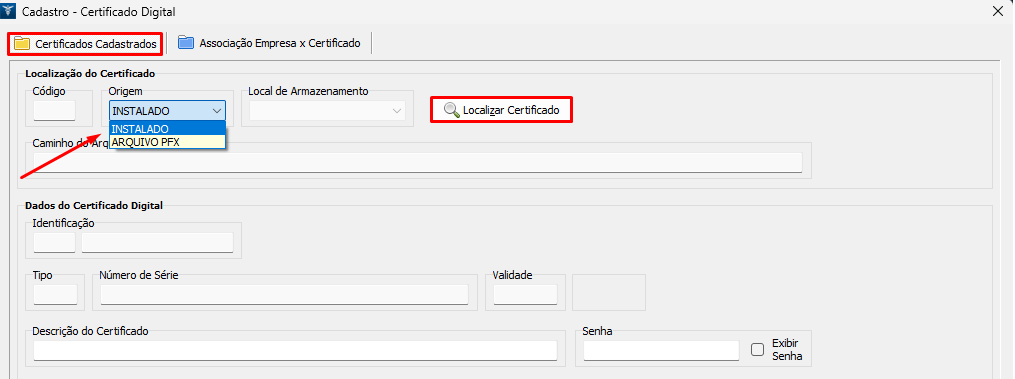Click into the Descrição do Certificado field
1015x379 pixels.
tap(295, 350)
